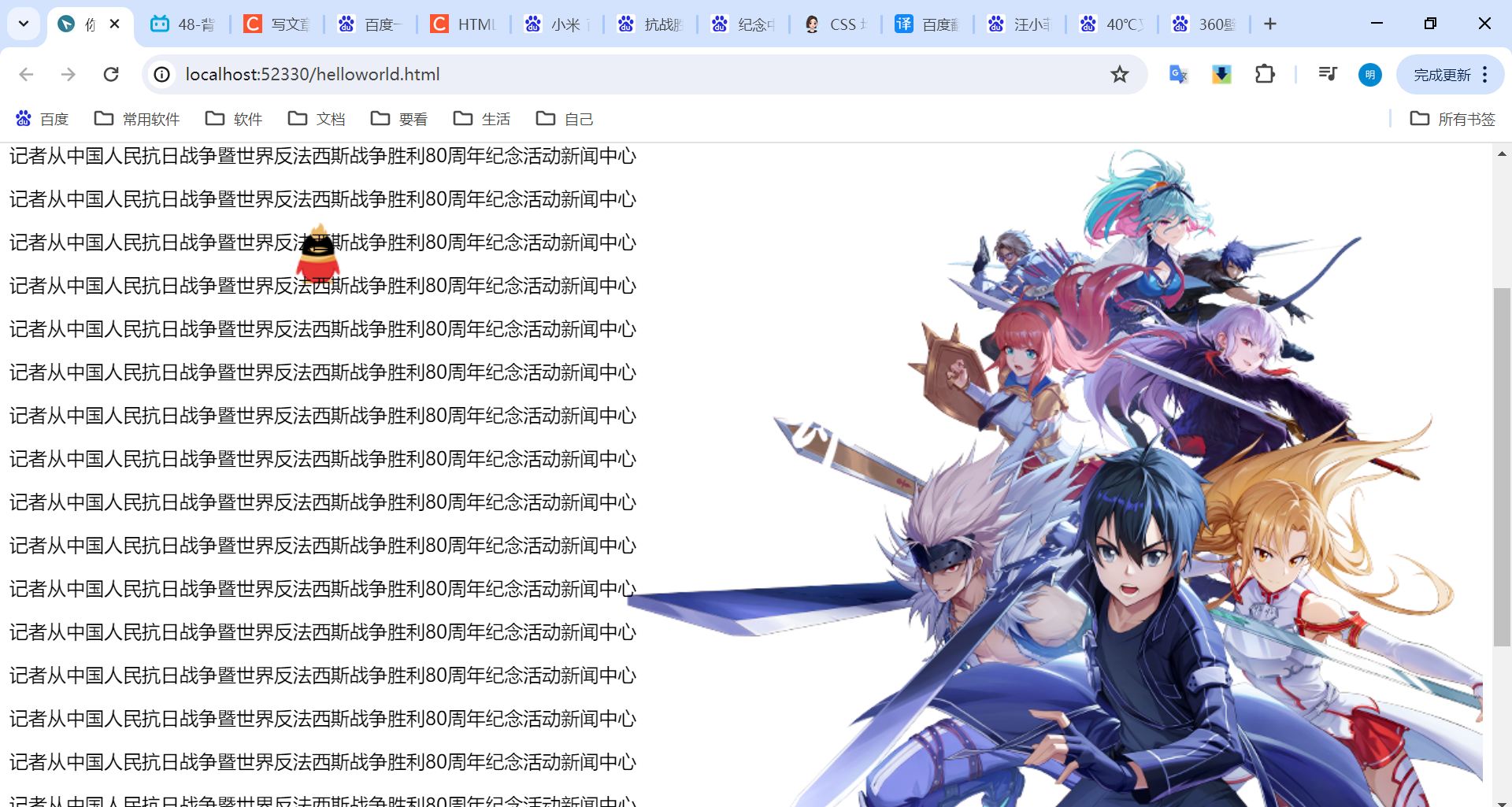Screen dimensions: 1512x807
Task: Minimize the browser window
Action: click(1377, 24)
